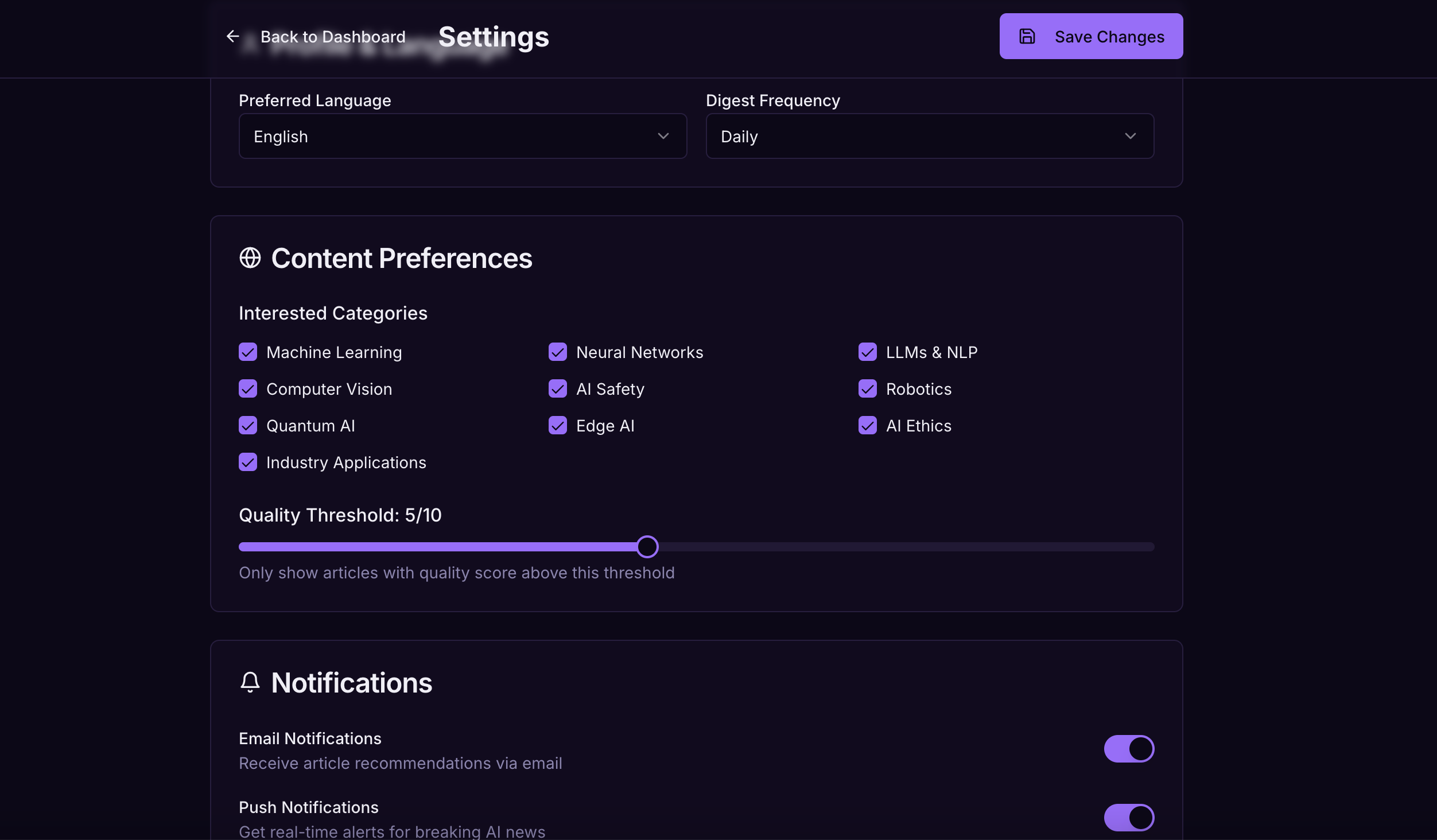Click the back arrow icon

click(x=232, y=37)
